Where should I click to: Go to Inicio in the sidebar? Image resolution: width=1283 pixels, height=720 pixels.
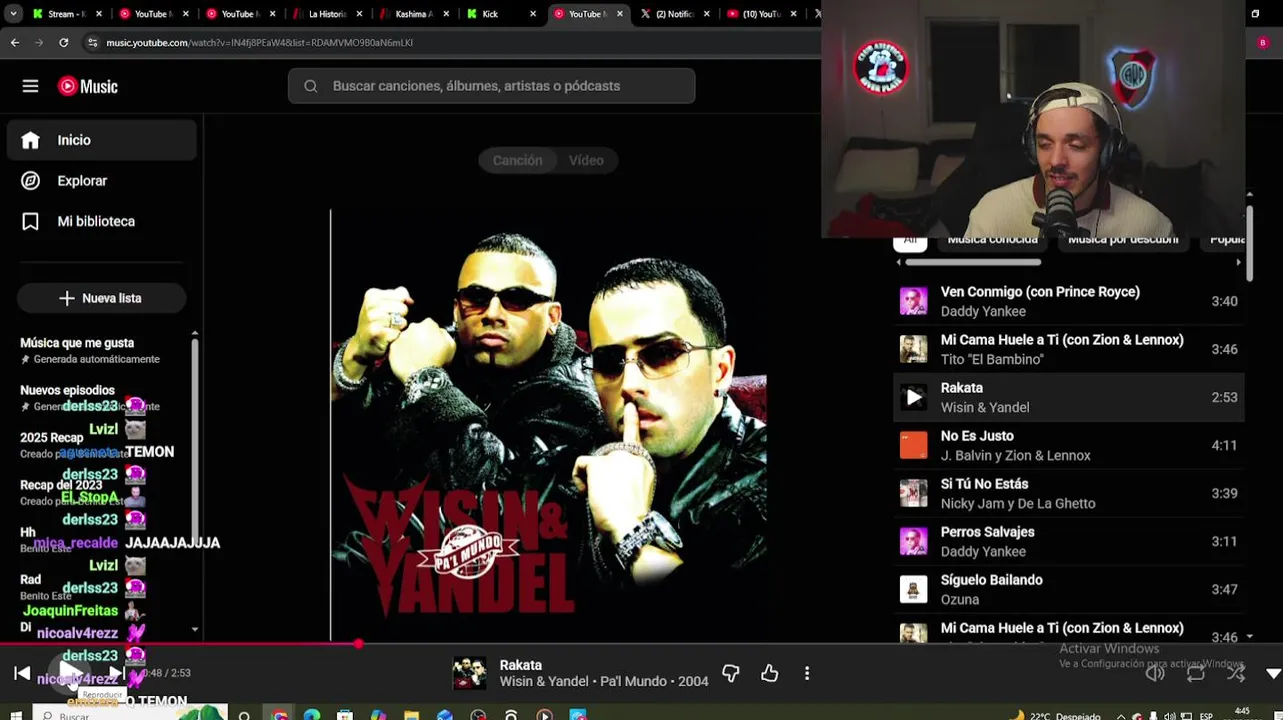tap(101, 140)
